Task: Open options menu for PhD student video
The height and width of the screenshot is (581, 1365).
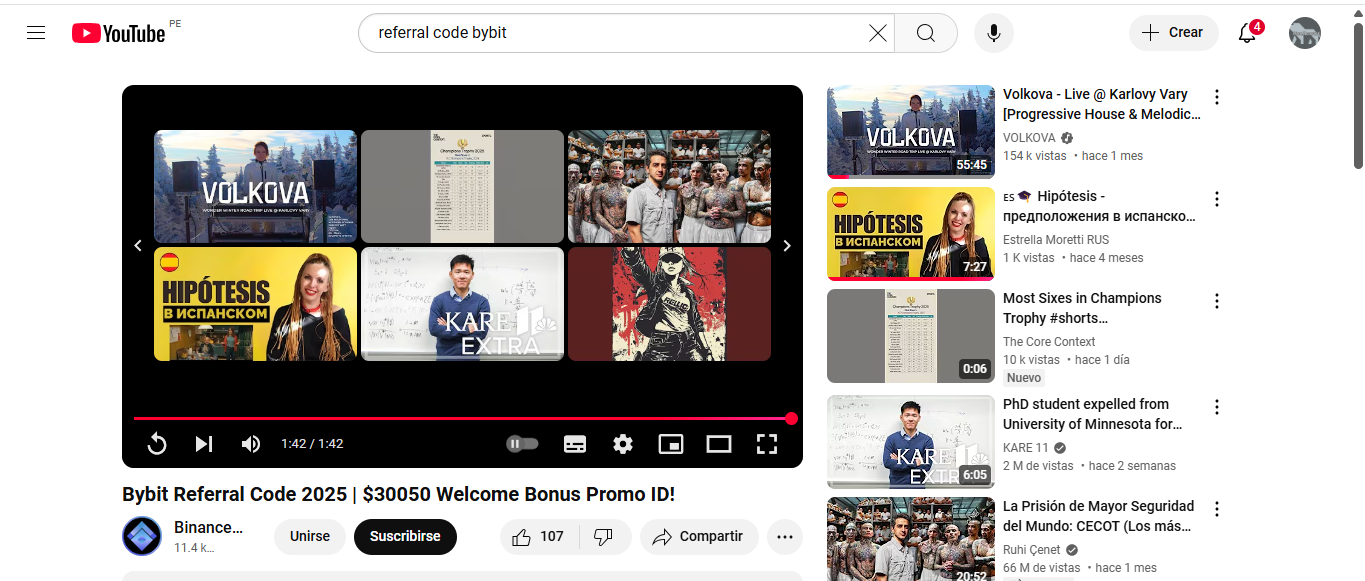Action: [x=1217, y=407]
